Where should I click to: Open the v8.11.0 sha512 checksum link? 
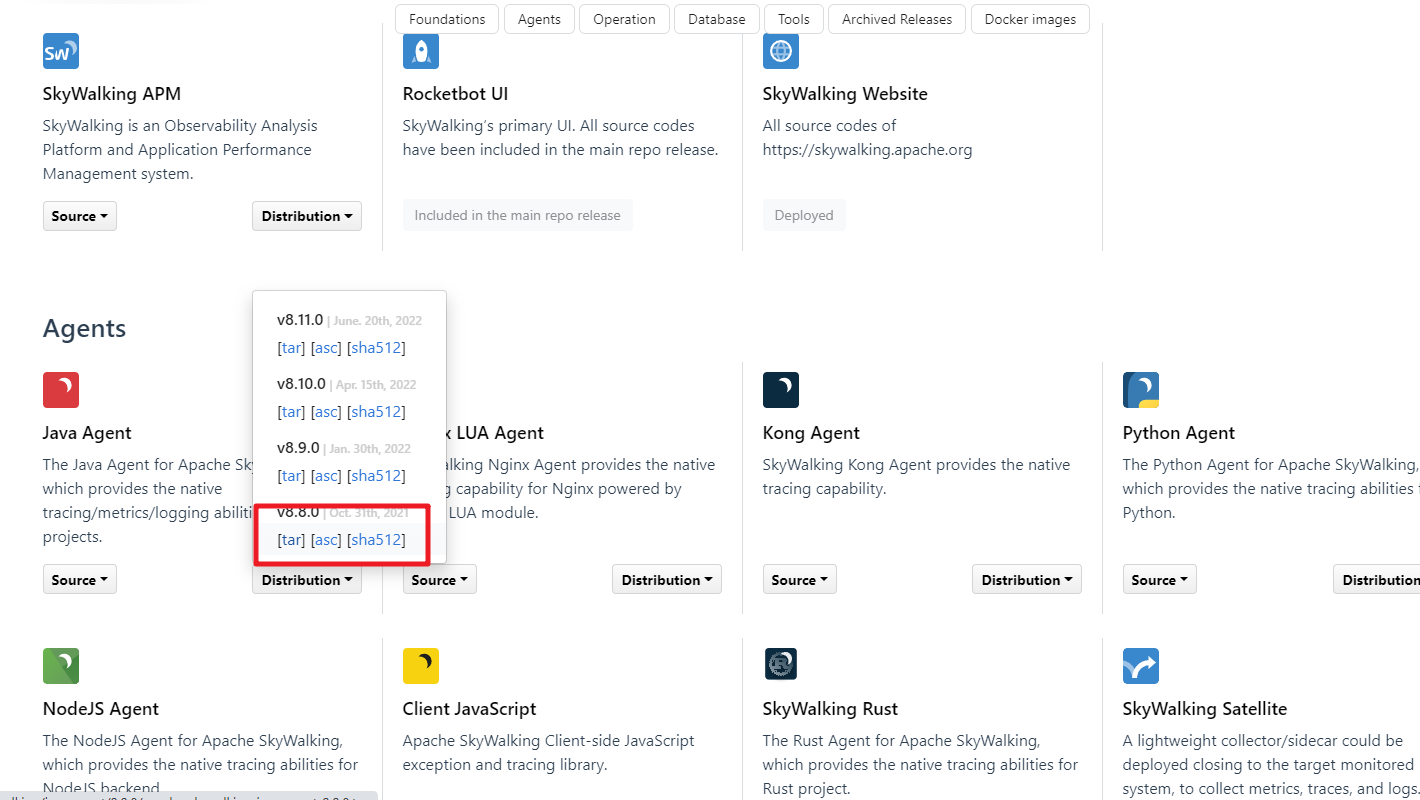[376, 348]
